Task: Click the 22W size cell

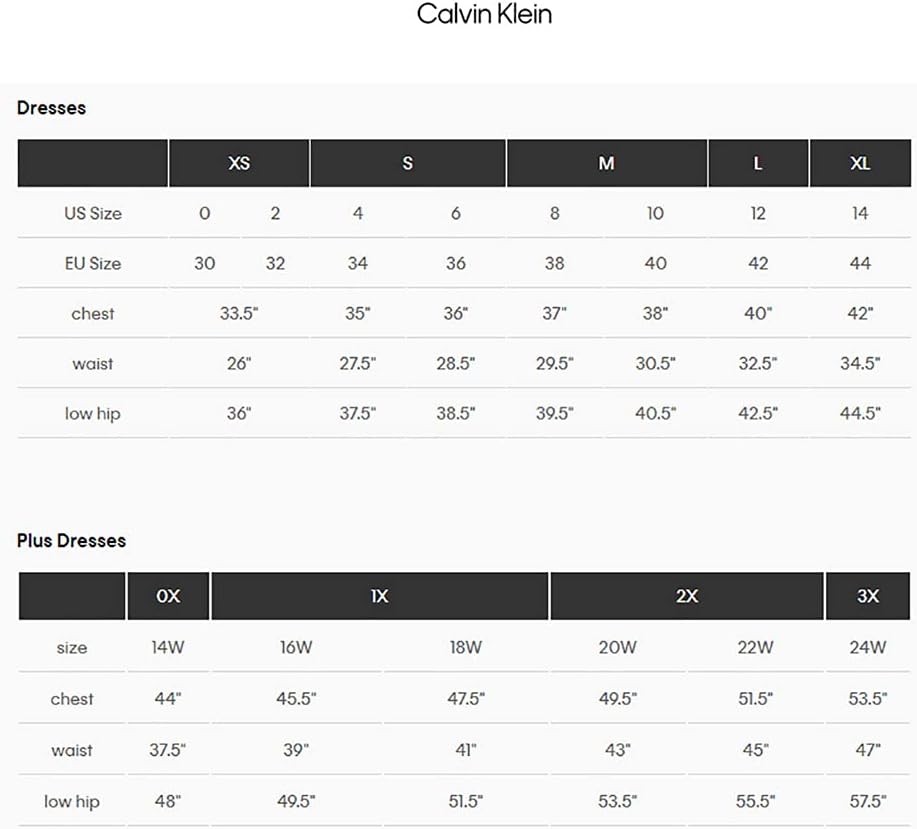Action: [x=755, y=648]
